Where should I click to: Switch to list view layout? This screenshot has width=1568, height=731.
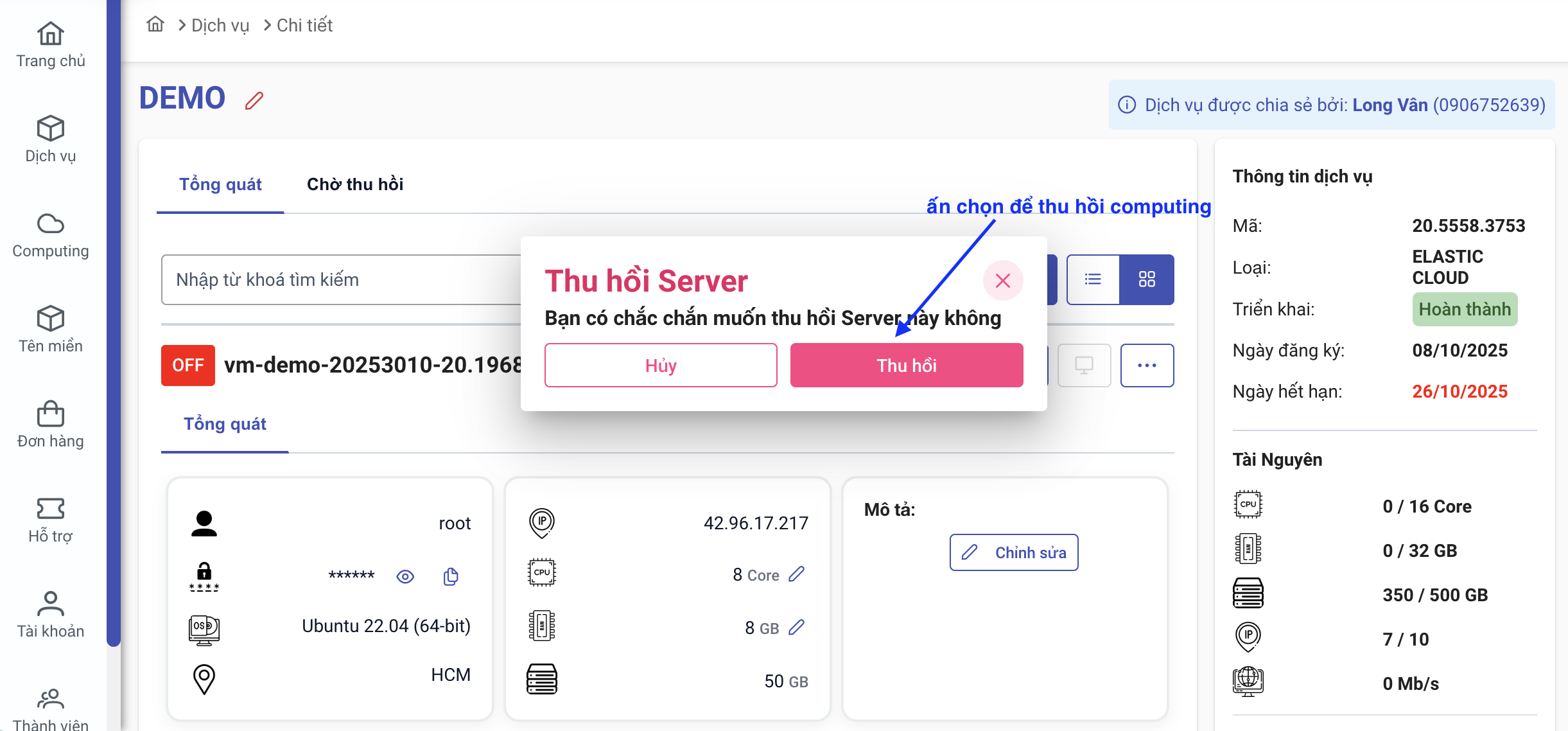coord(1093,279)
